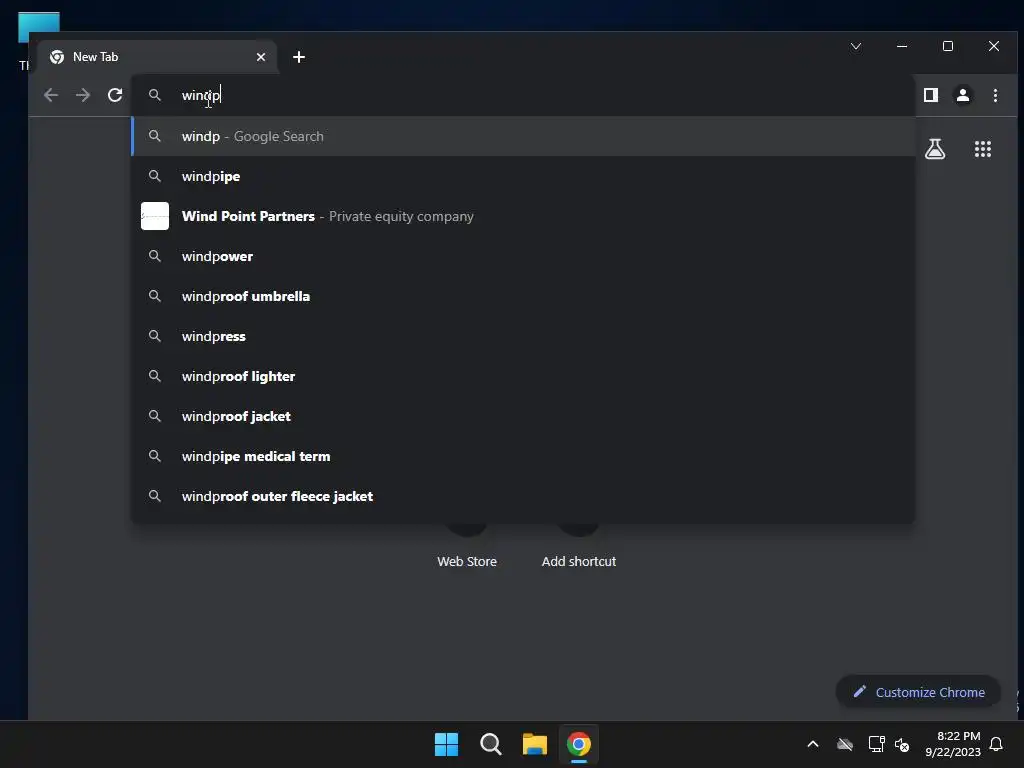1024x768 pixels.
Task: Open the Google apps grid icon
Action: pos(983,149)
